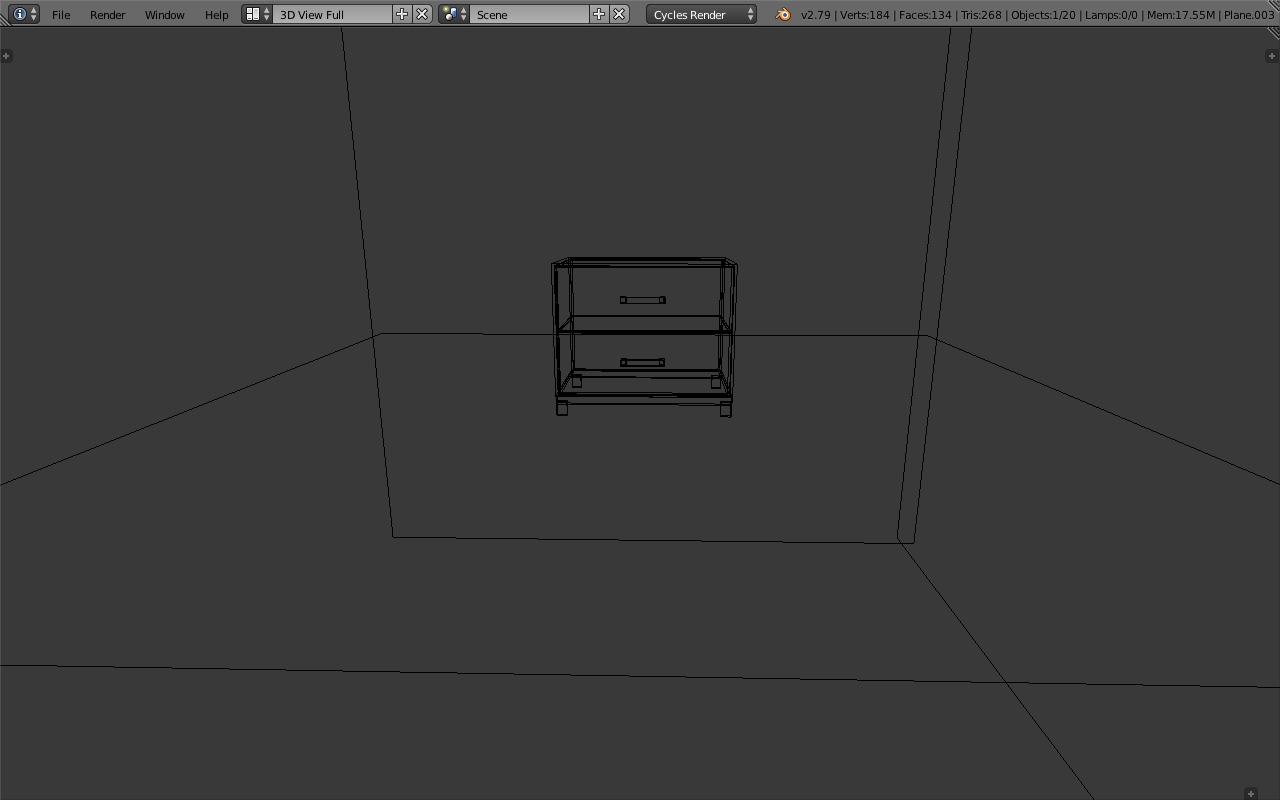Add a new screen layout with plus
The width and height of the screenshot is (1280, 800).
click(402, 14)
